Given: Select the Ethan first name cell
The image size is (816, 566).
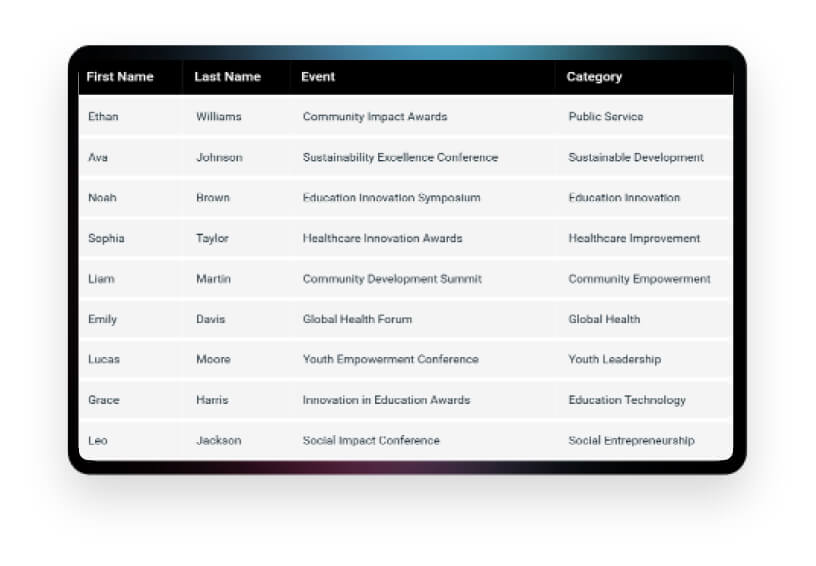Looking at the screenshot, I should (x=103, y=117).
